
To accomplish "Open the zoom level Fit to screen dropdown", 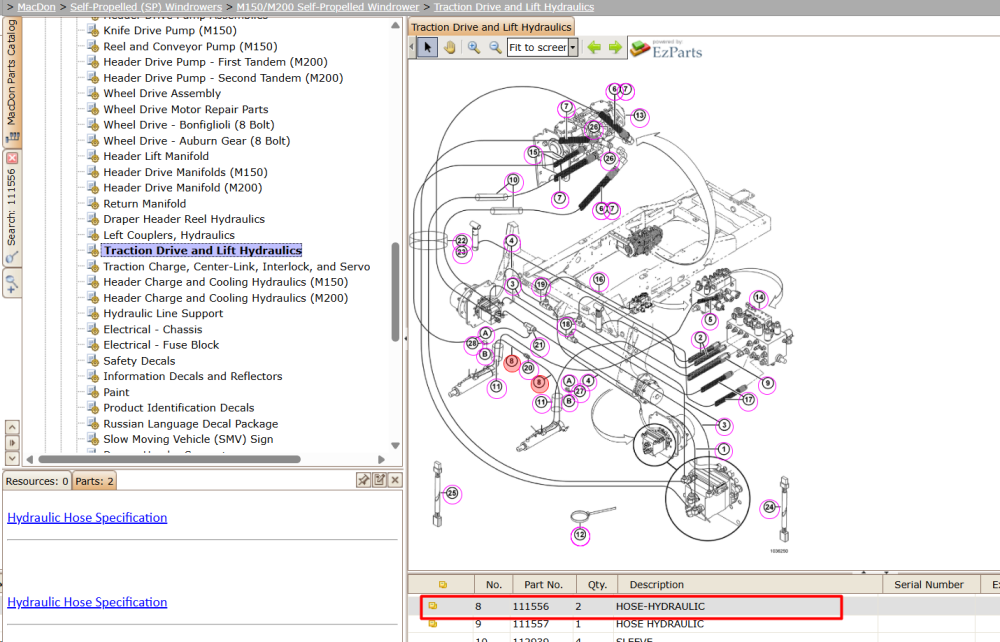I will coord(573,47).
